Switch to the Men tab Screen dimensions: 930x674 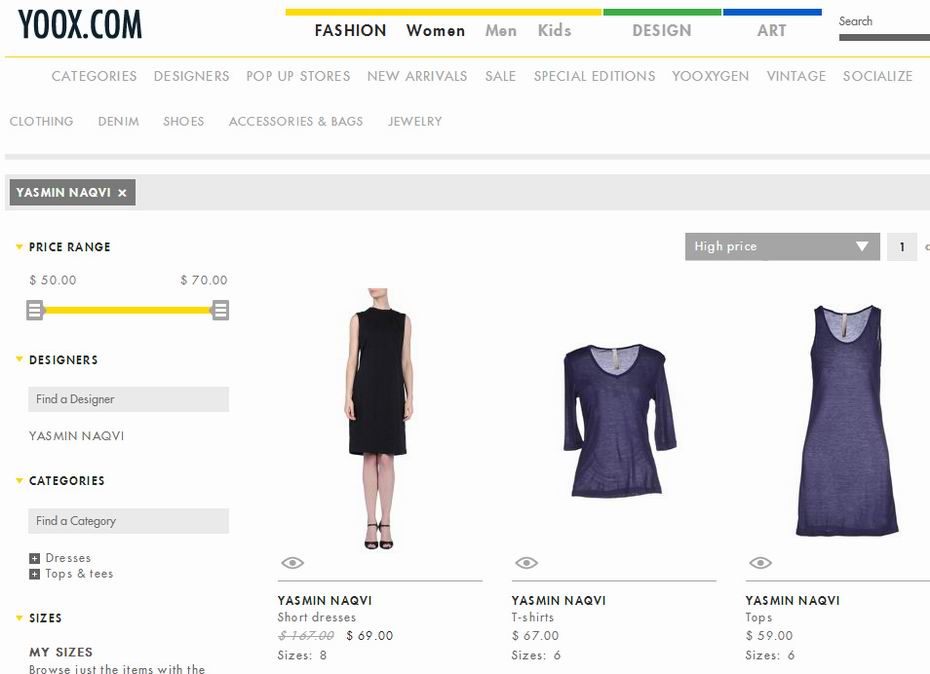point(501,30)
